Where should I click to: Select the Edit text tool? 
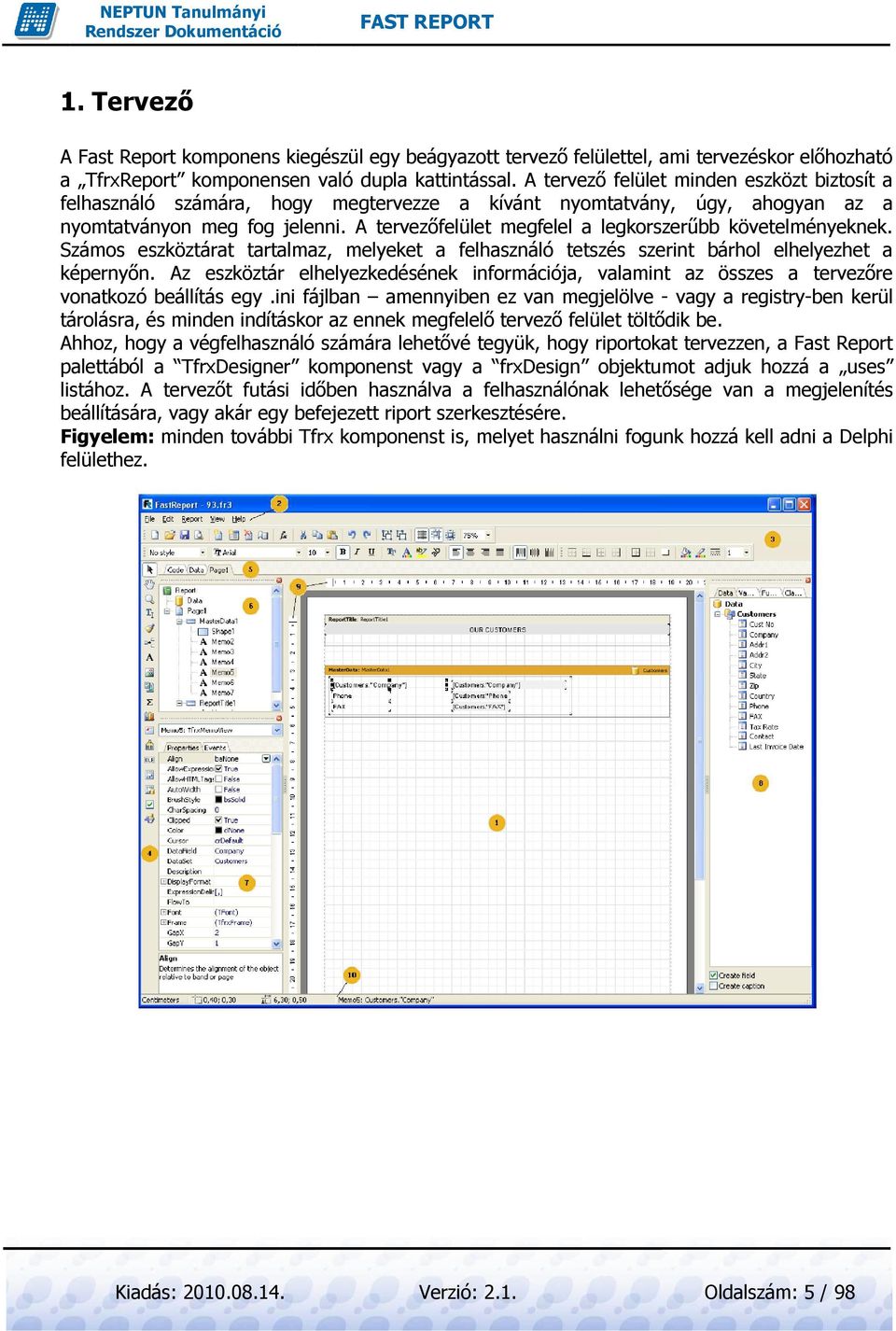click(x=149, y=613)
